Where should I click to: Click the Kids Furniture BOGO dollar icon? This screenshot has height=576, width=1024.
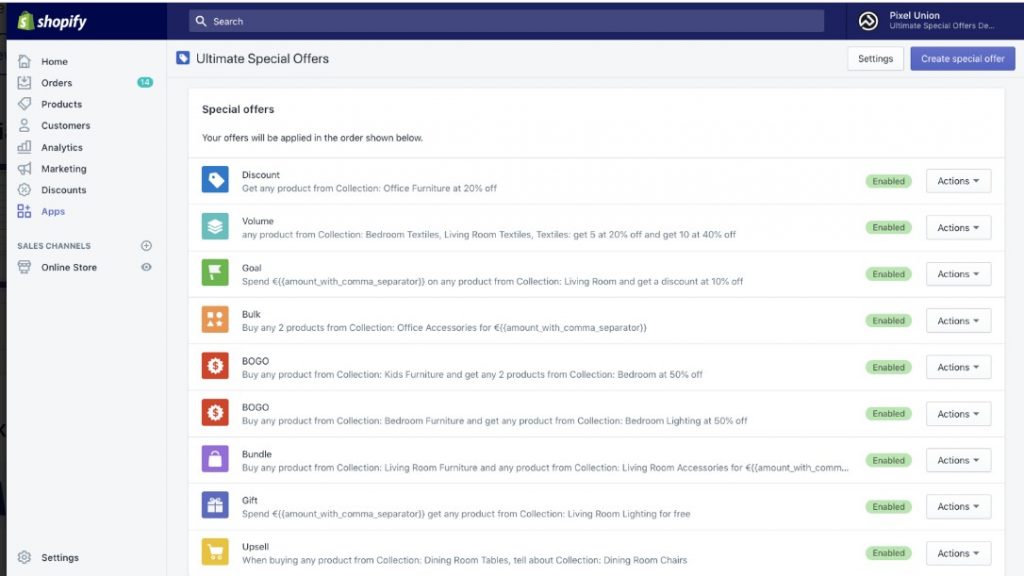[x=215, y=366]
